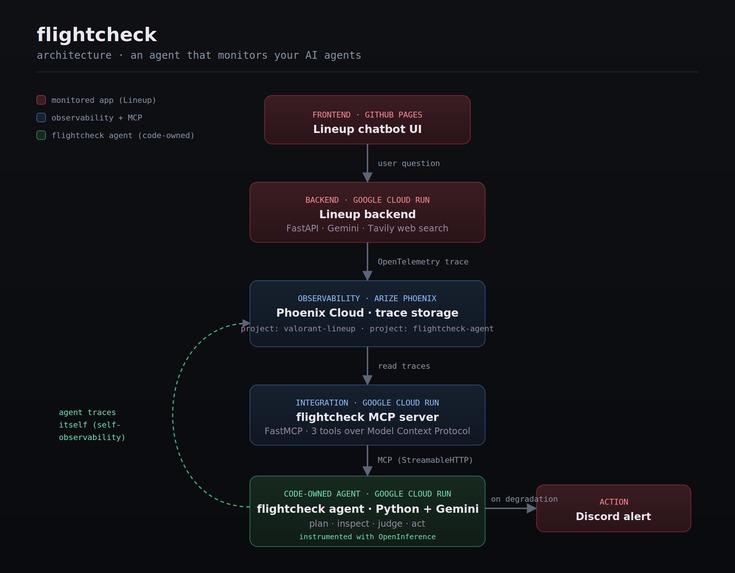The width and height of the screenshot is (735, 573).
Task: Click 'CODE-OWNED AGENT · GOOGLE CLOUD RUN' heading
Action: pyautogui.click(x=368, y=494)
